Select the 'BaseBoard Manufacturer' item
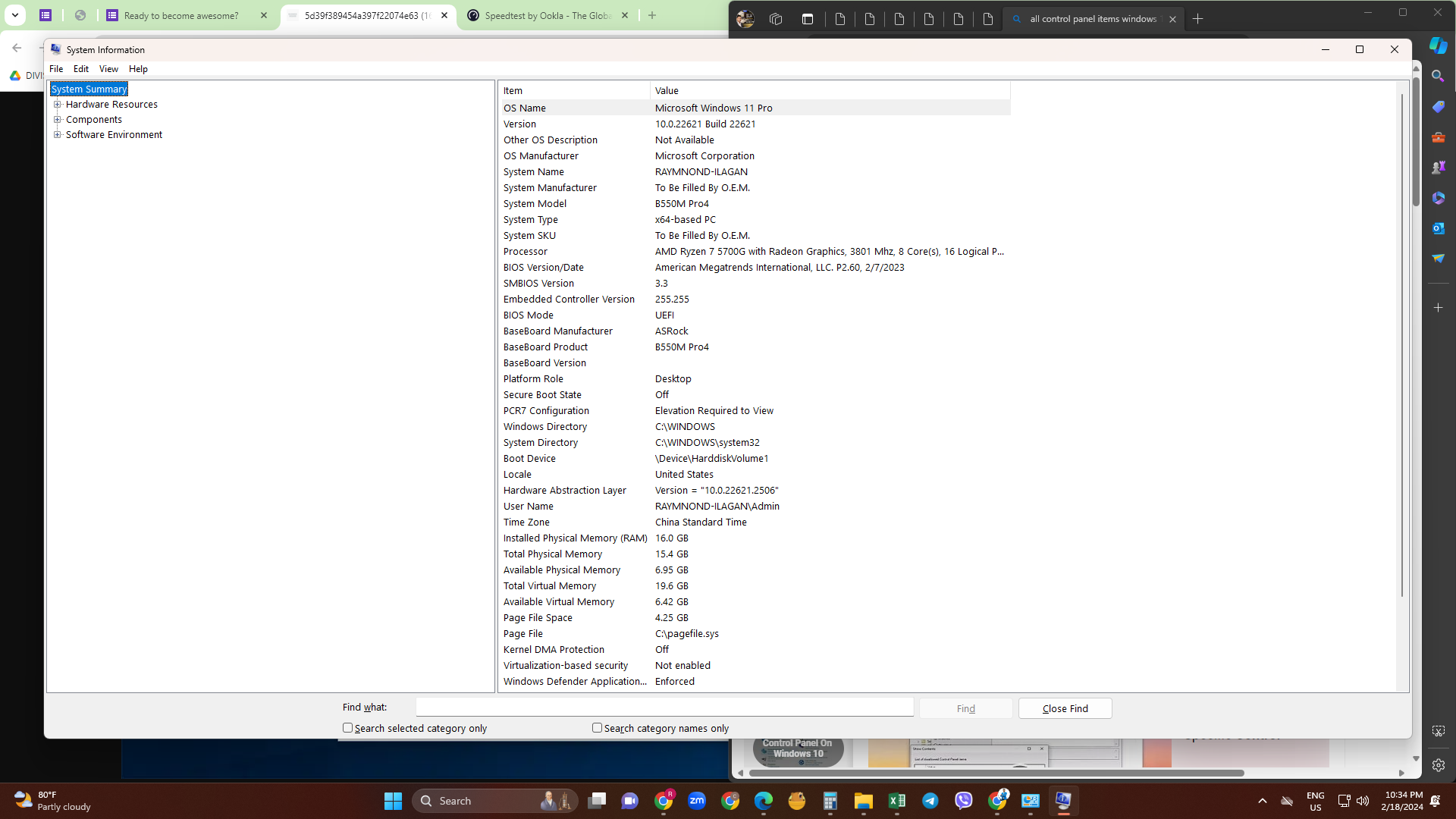This screenshot has height=819, width=1456. tap(557, 331)
